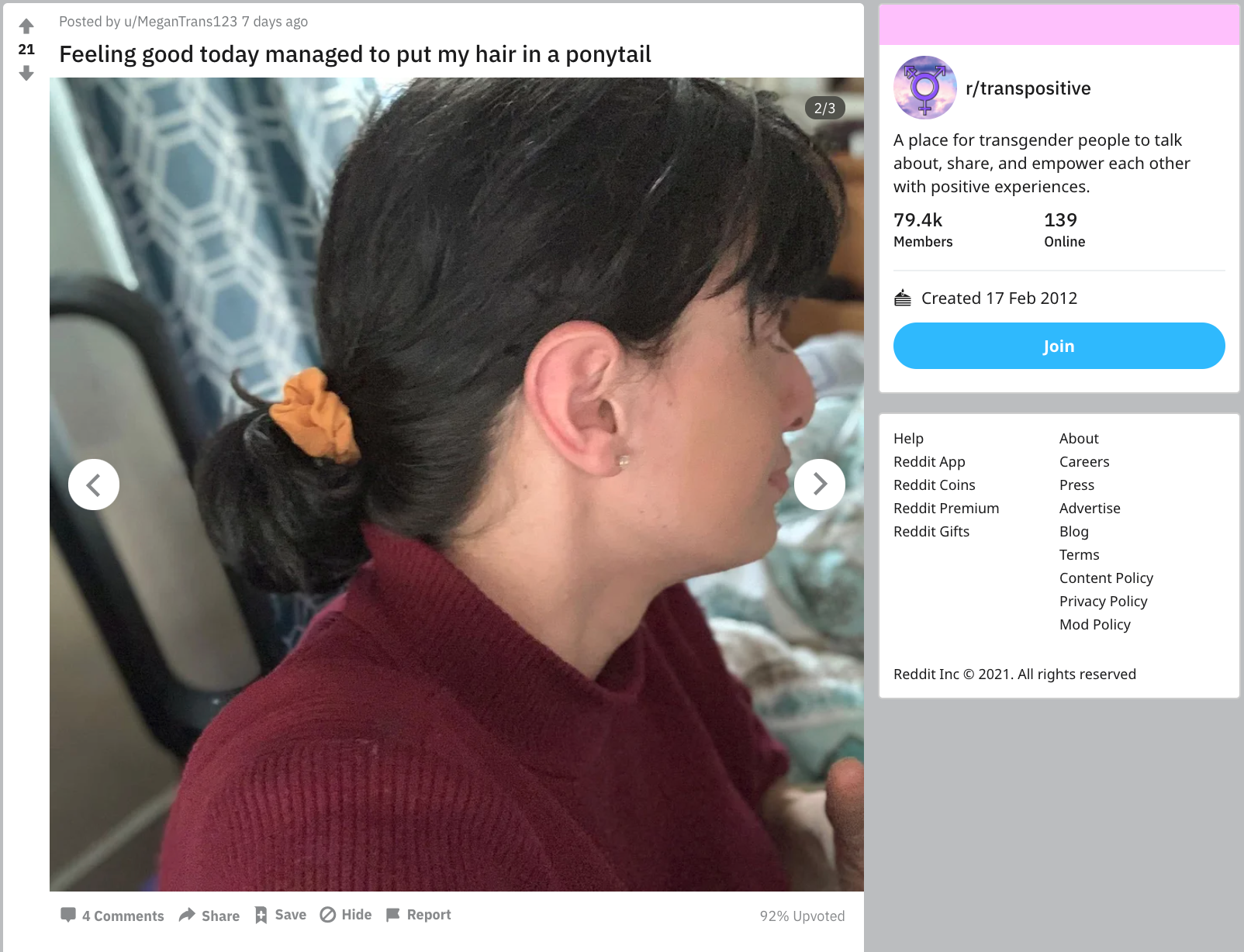Visit u/MeganTrans123 profile
This screenshot has height=952, width=1244.
click(181, 22)
